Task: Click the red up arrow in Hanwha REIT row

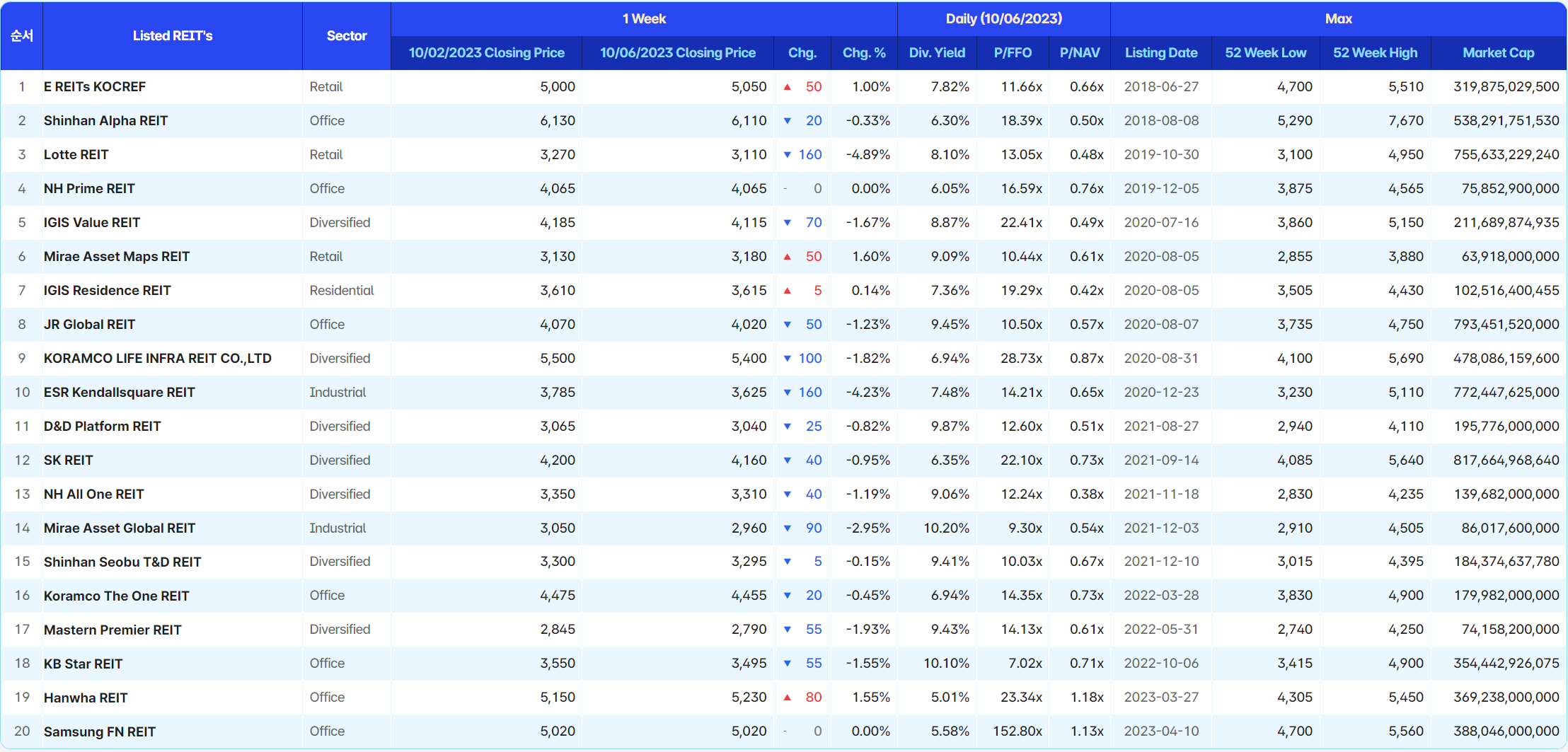Action: pos(787,698)
